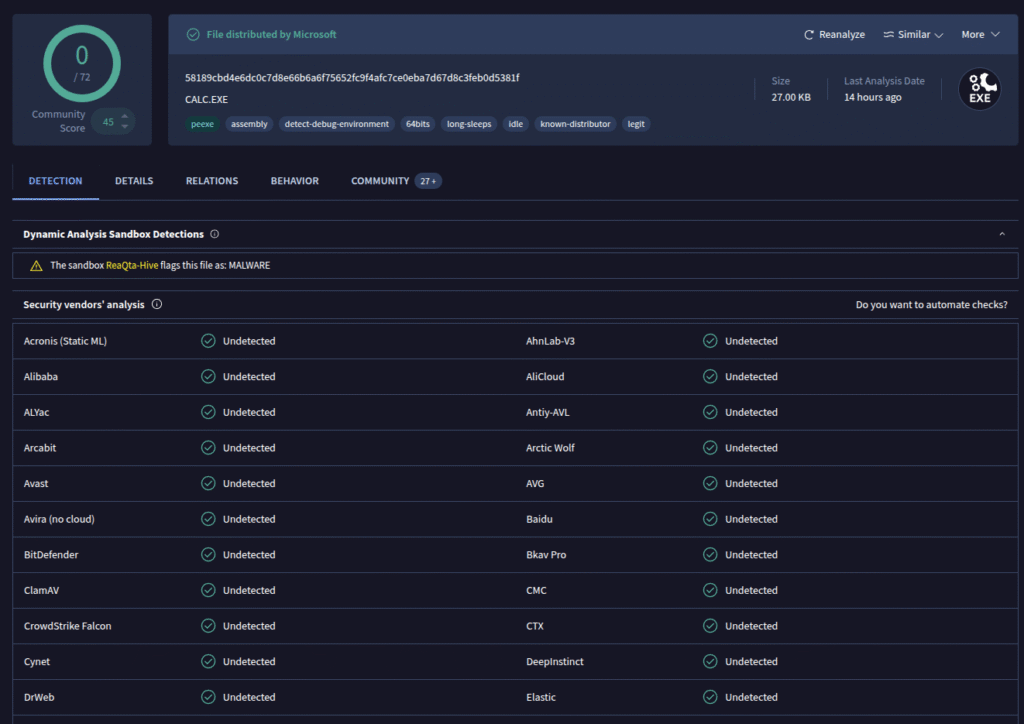Open the Similar dropdown menu
This screenshot has height=724, width=1024.
(913, 35)
